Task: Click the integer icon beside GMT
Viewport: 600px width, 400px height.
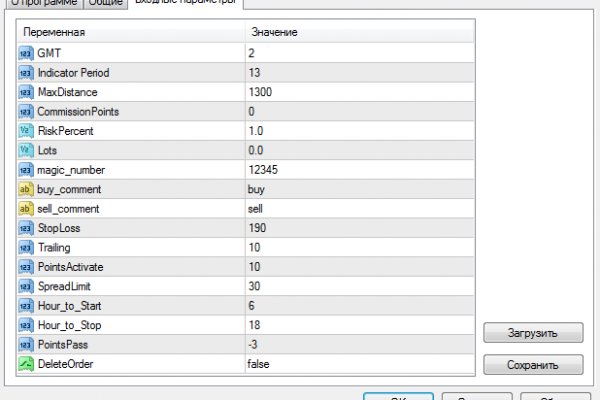Action: click(x=26, y=53)
